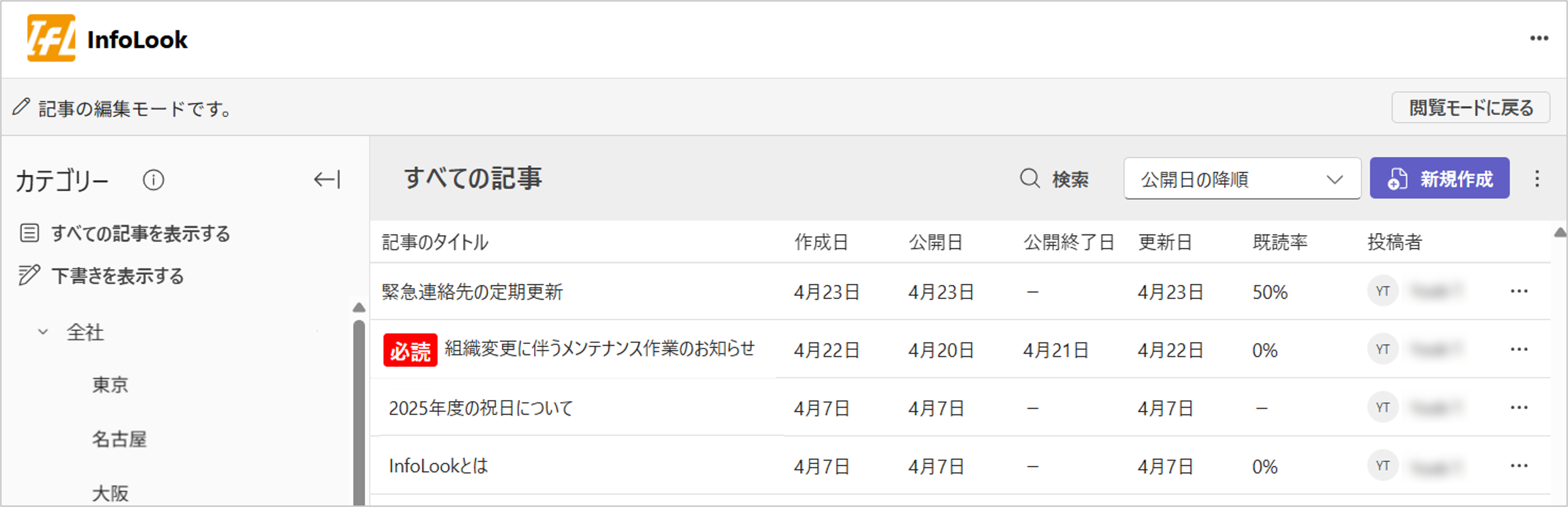Click the search magnifier icon

(x=1030, y=179)
